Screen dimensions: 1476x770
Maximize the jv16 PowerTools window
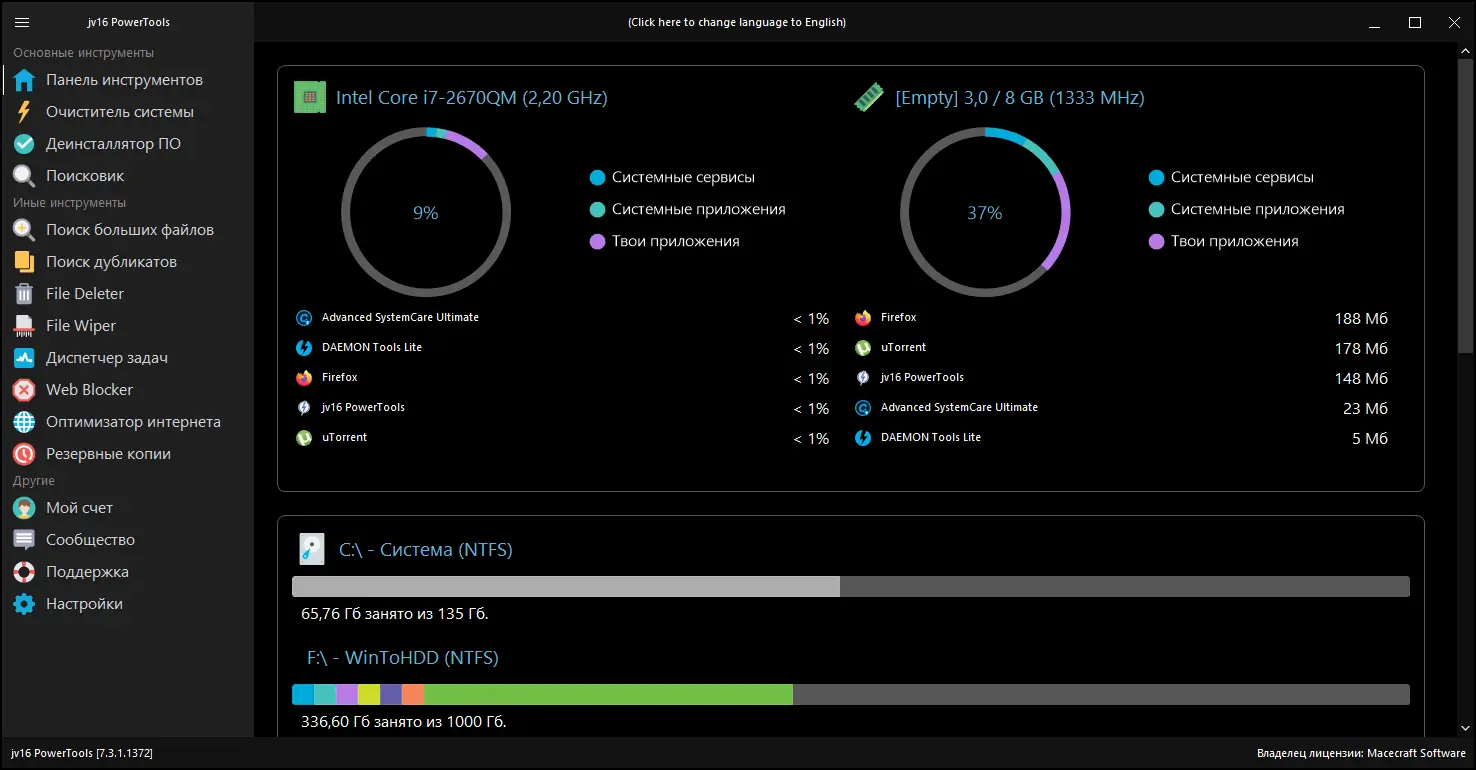(x=1415, y=22)
